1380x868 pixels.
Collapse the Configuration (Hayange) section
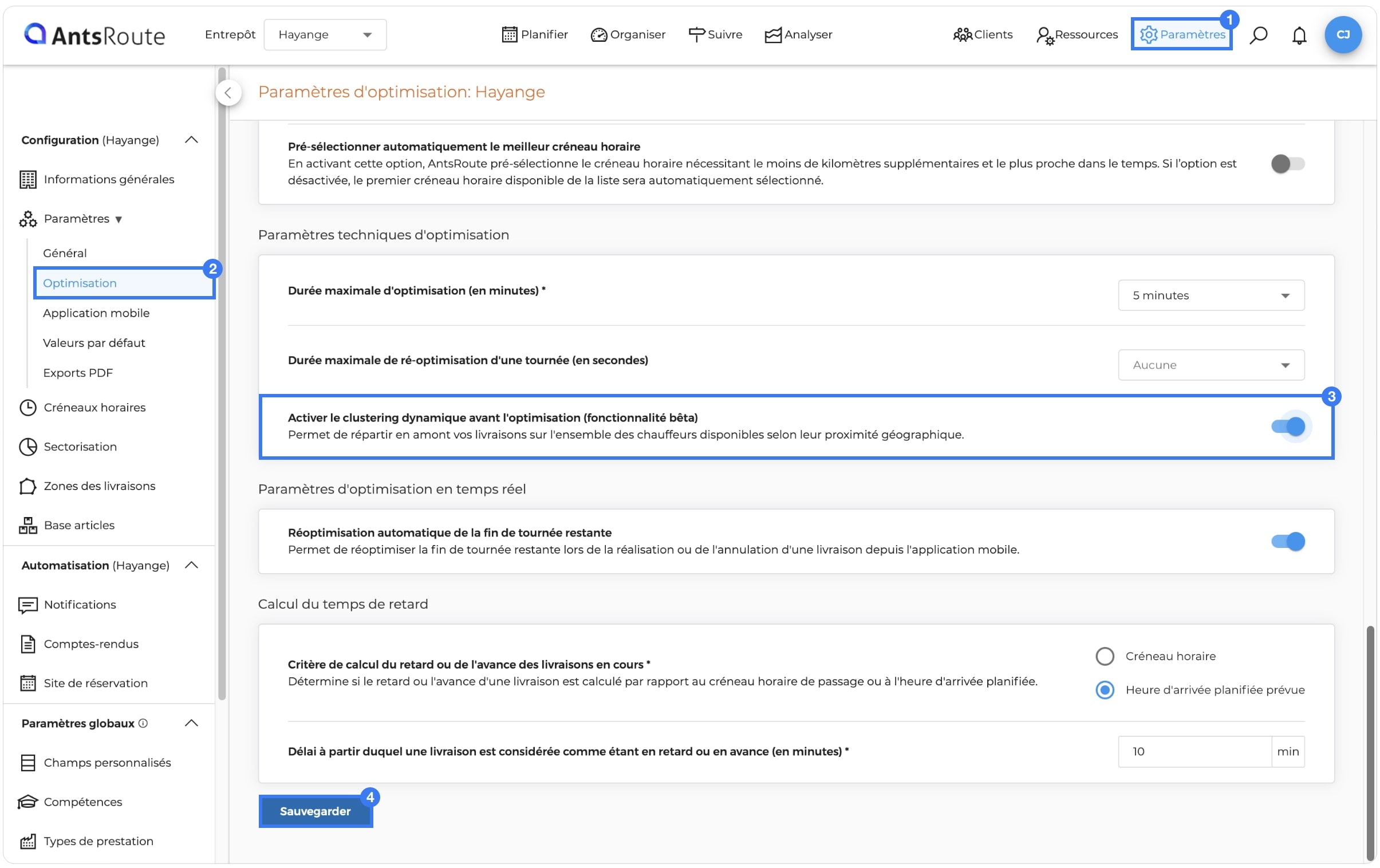click(191, 140)
